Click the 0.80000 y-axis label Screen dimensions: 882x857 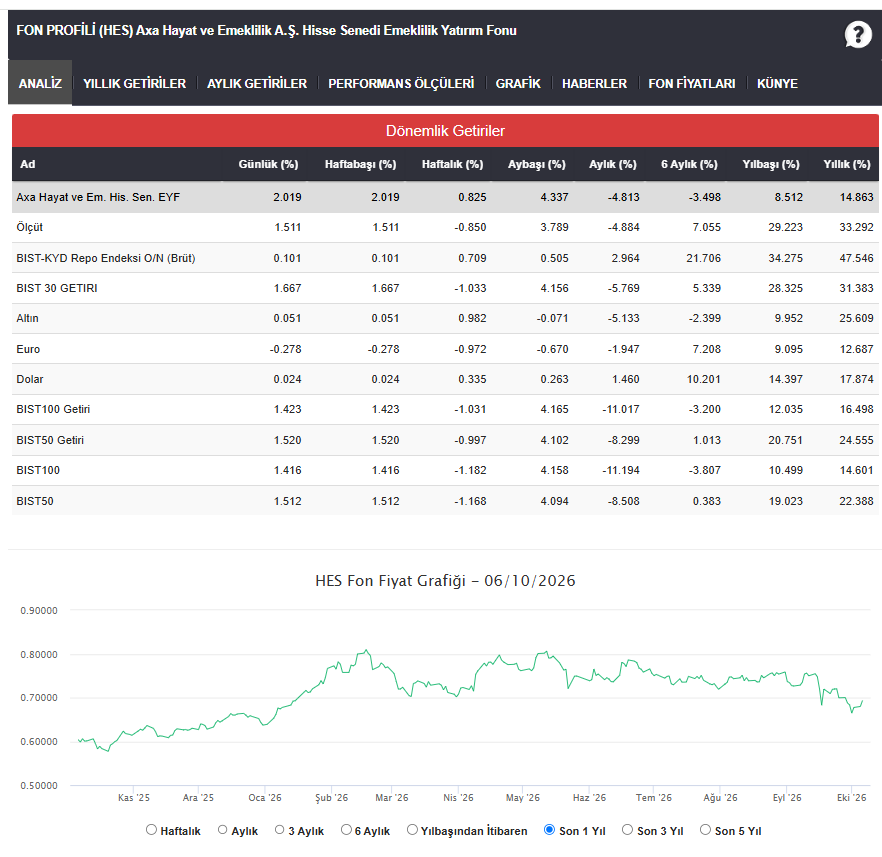coord(39,655)
